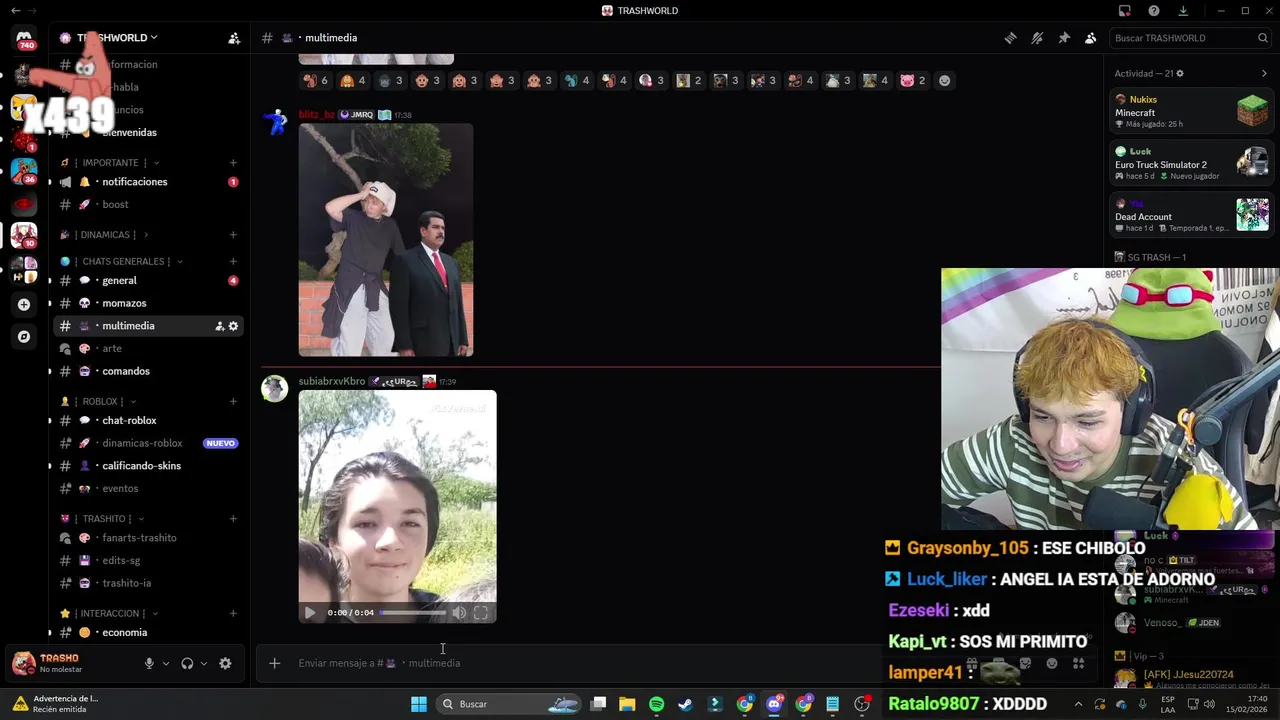Open multimedia channel settings gear
This screenshot has height=720, width=1280.
234,326
